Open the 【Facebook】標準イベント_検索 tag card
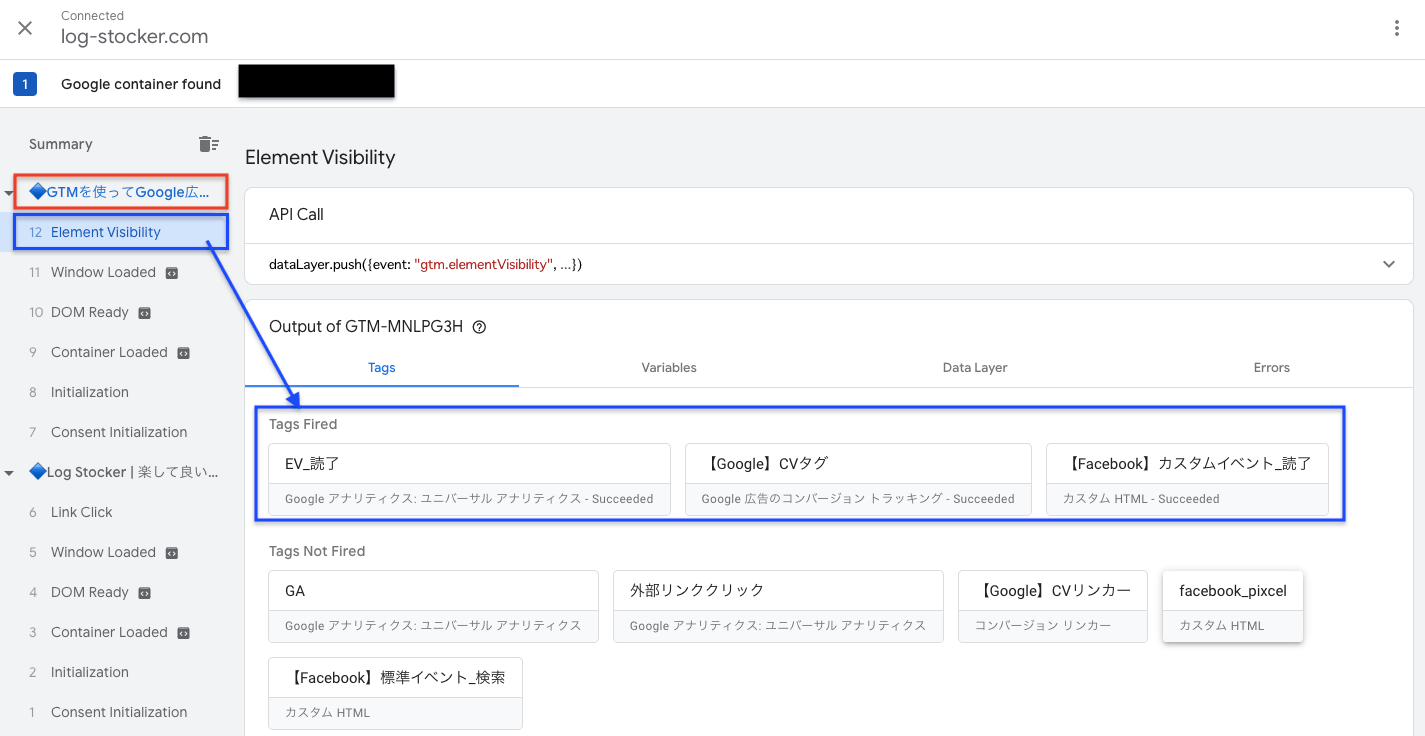The width and height of the screenshot is (1425, 736). 396,693
